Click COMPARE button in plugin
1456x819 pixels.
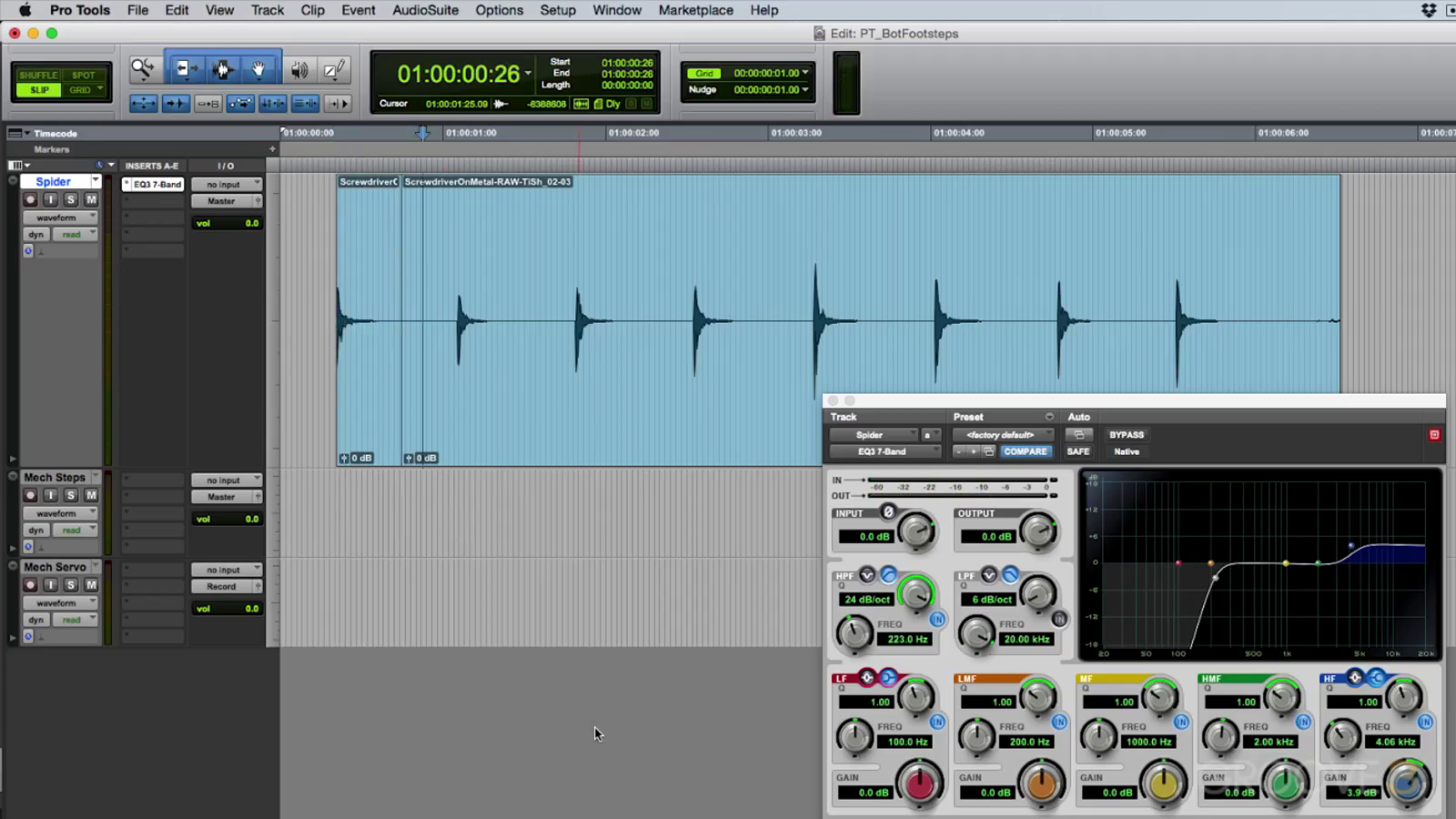click(x=1026, y=451)
